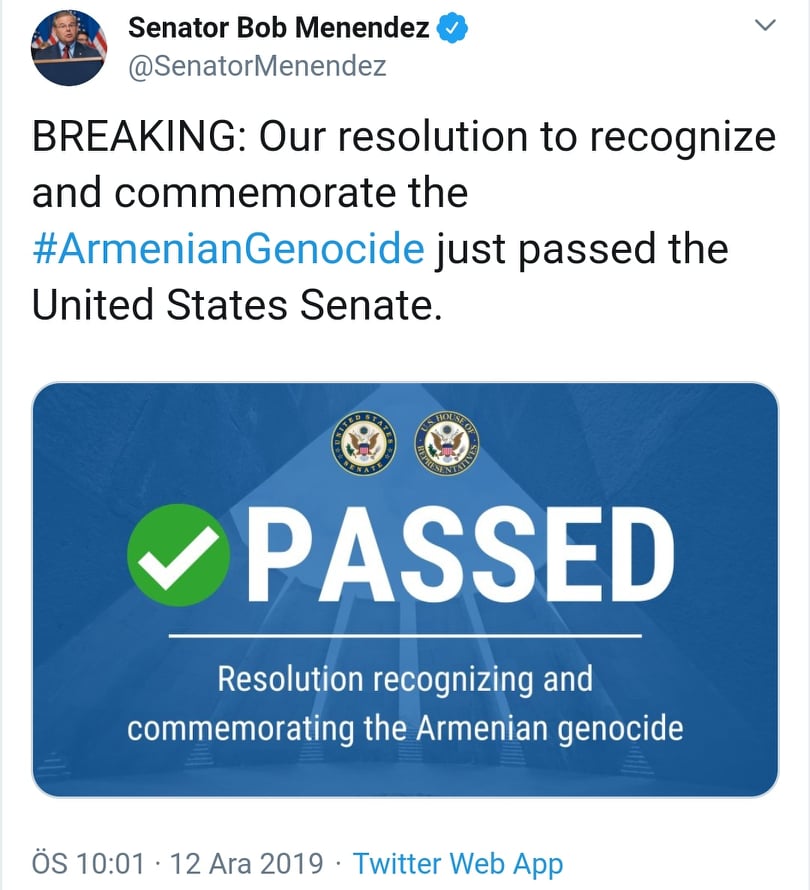810x890 pixels.
Task: Open the blue attached image card
Action: [x=405, y=590]
